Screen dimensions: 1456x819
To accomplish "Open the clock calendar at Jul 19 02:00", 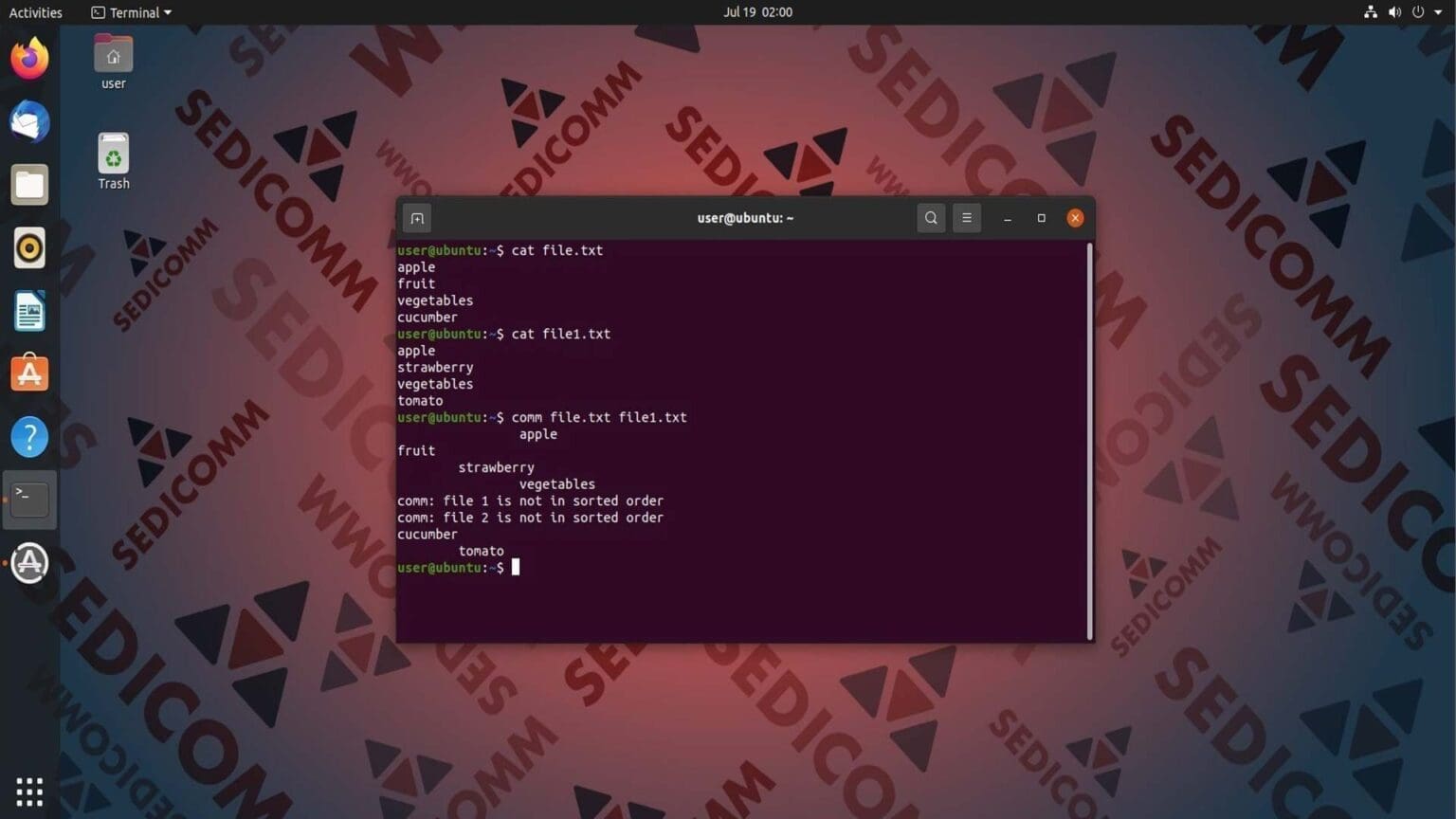I will [757, 12].
